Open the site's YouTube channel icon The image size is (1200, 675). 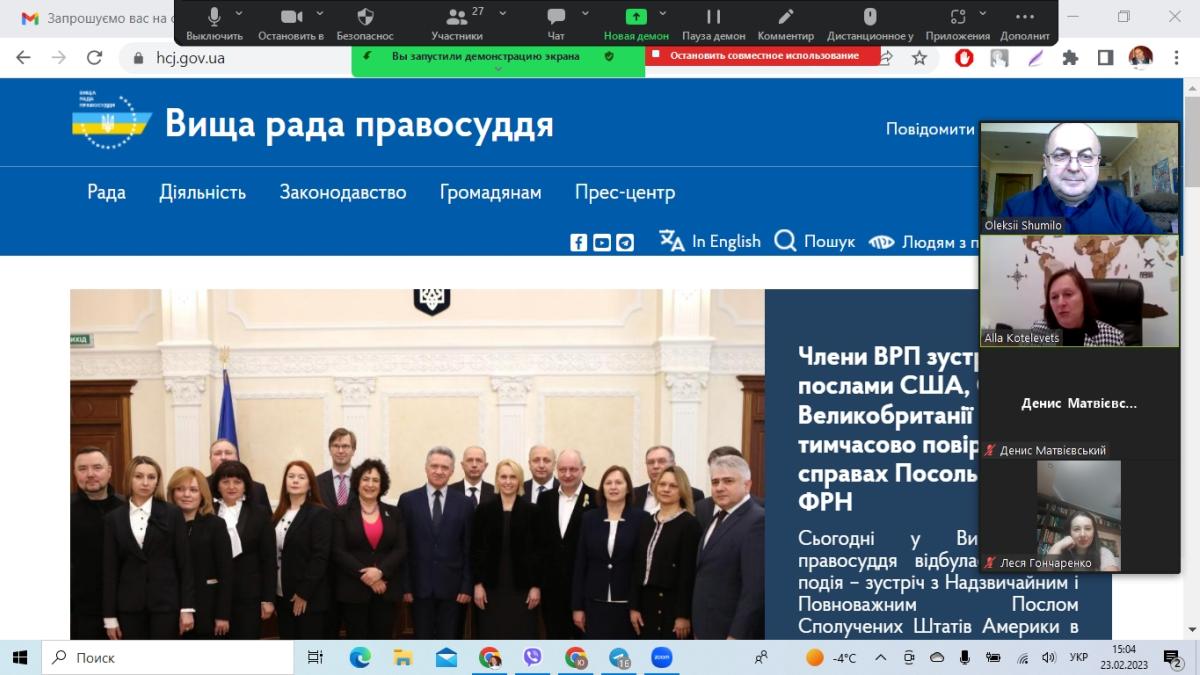tap(601, 242)
